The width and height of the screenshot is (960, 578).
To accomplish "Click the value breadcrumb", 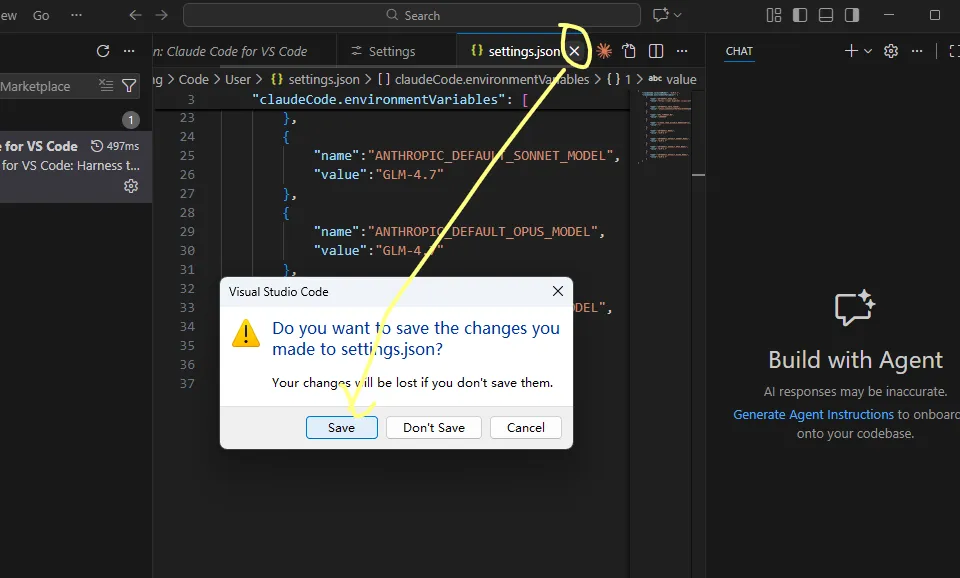I will (672, 80).
